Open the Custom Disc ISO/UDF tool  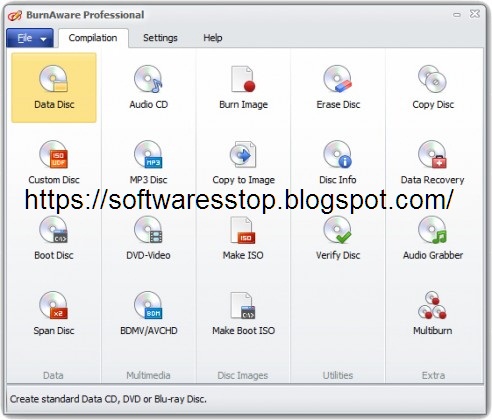54,162
